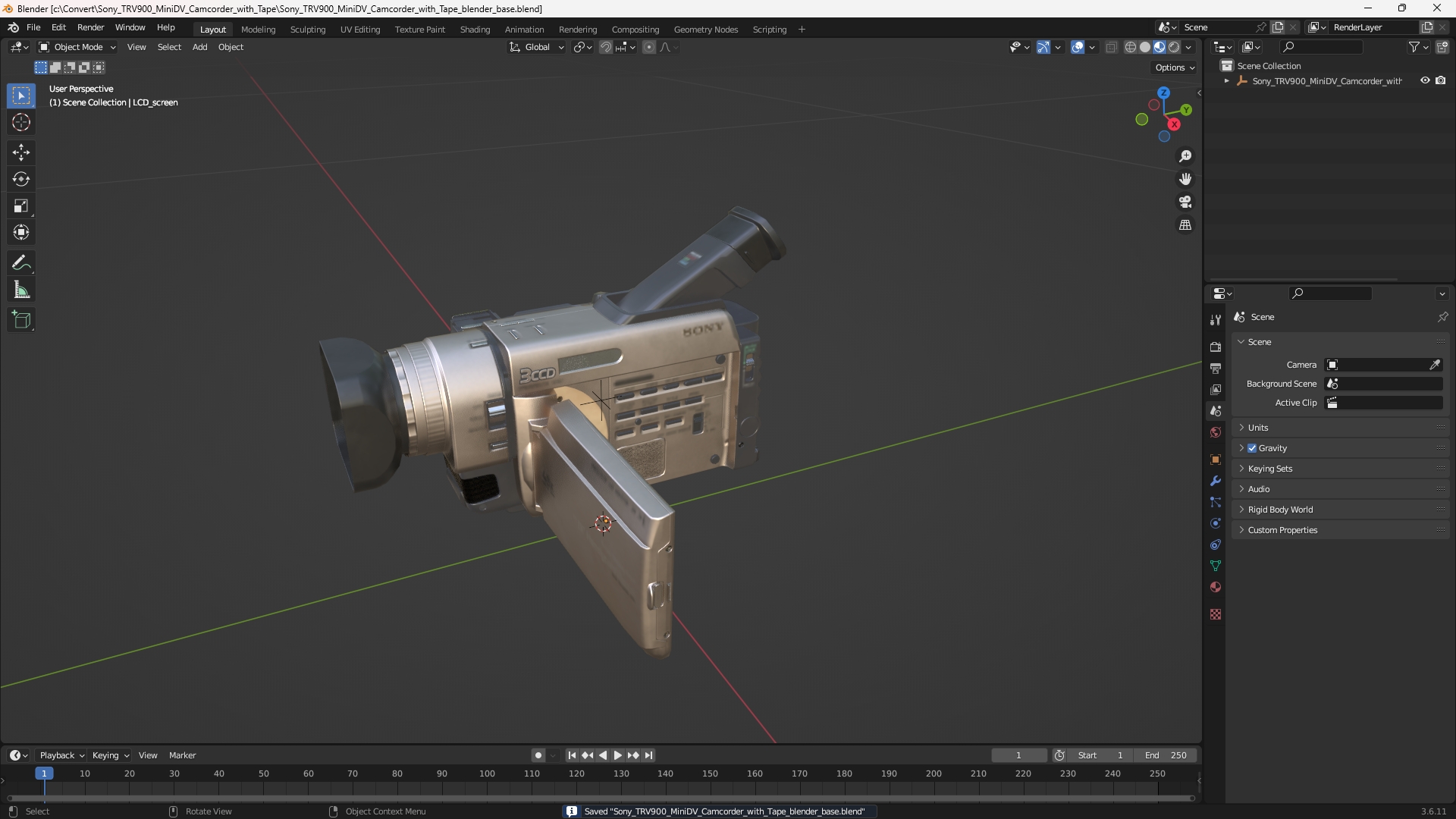Enable the Gravity checkbox

click(1252, 448)
